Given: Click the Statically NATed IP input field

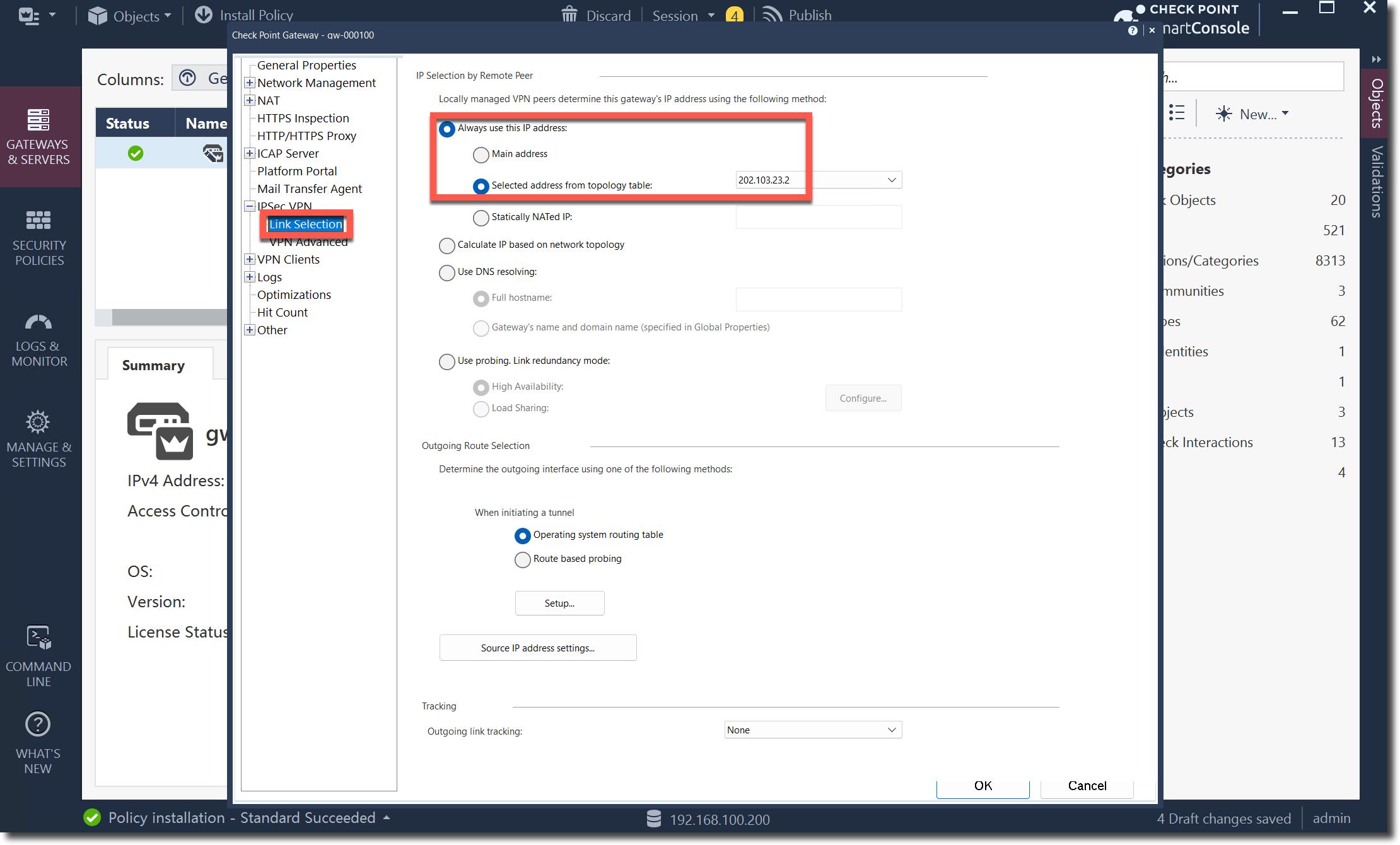Looking at the screenshot, I should point(819,217).
